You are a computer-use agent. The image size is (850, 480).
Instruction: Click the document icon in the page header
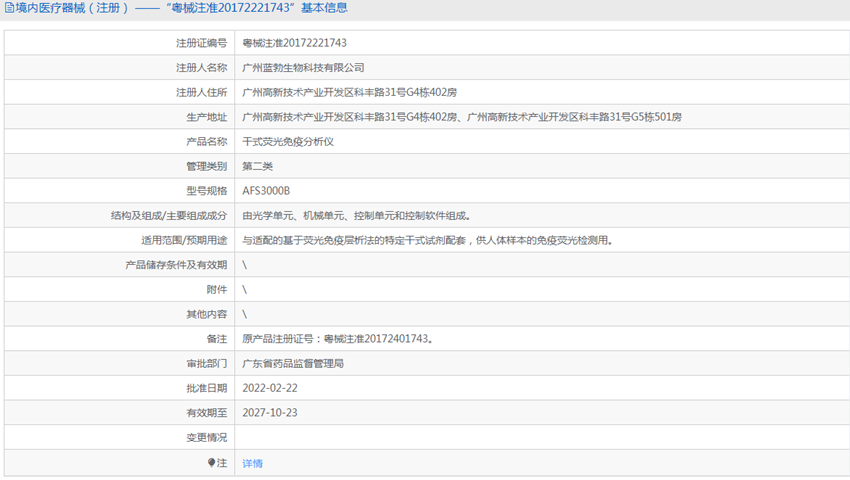click(x=9, y=8)
